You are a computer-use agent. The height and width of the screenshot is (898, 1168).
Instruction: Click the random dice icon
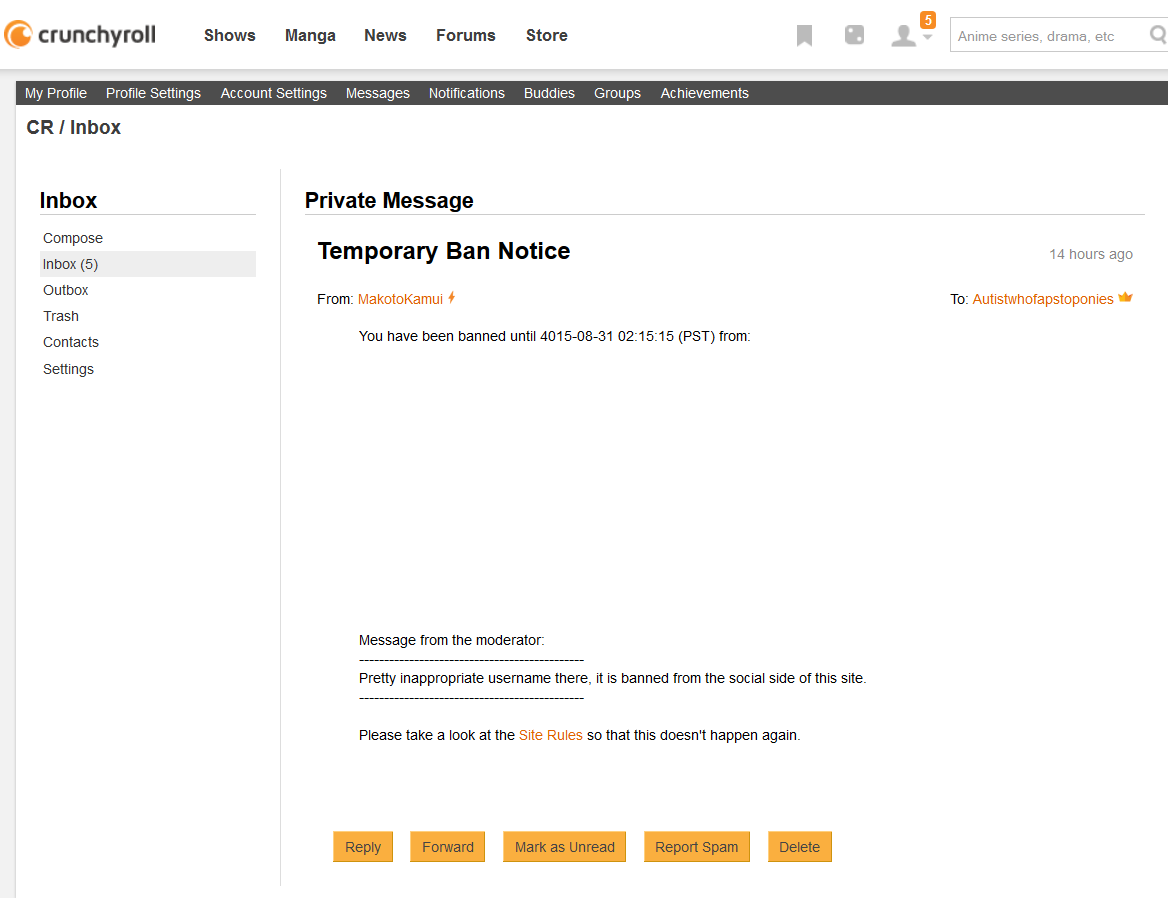[854, 36]
